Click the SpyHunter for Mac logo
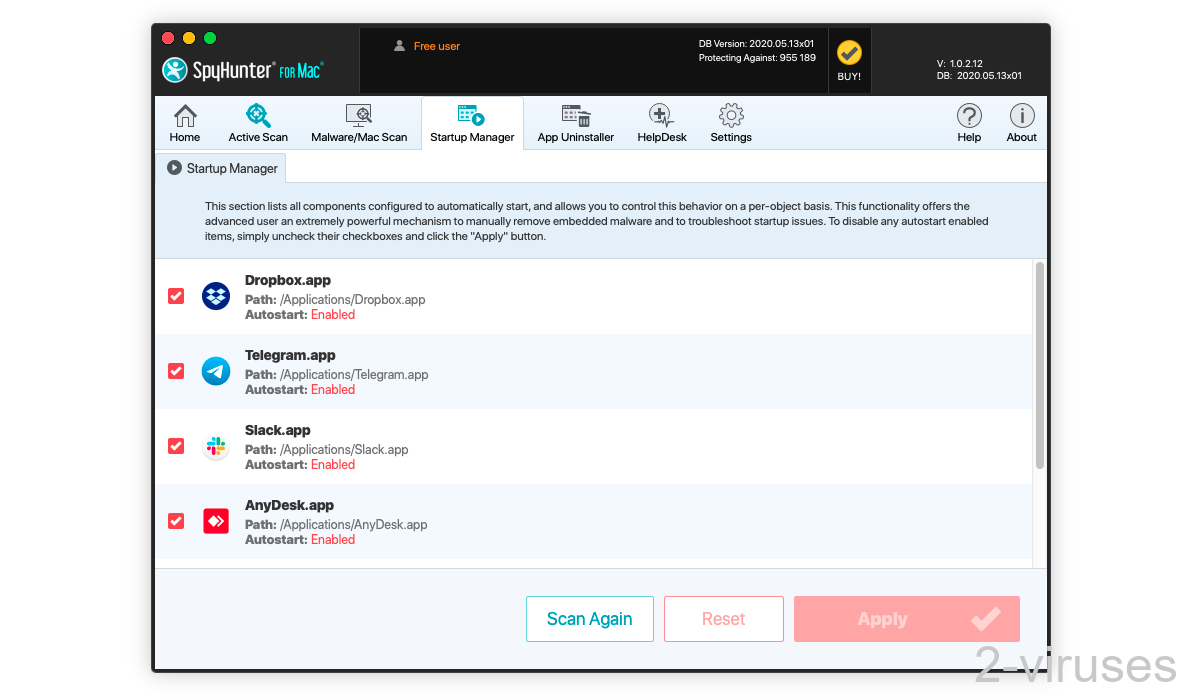 pos(243,70)
